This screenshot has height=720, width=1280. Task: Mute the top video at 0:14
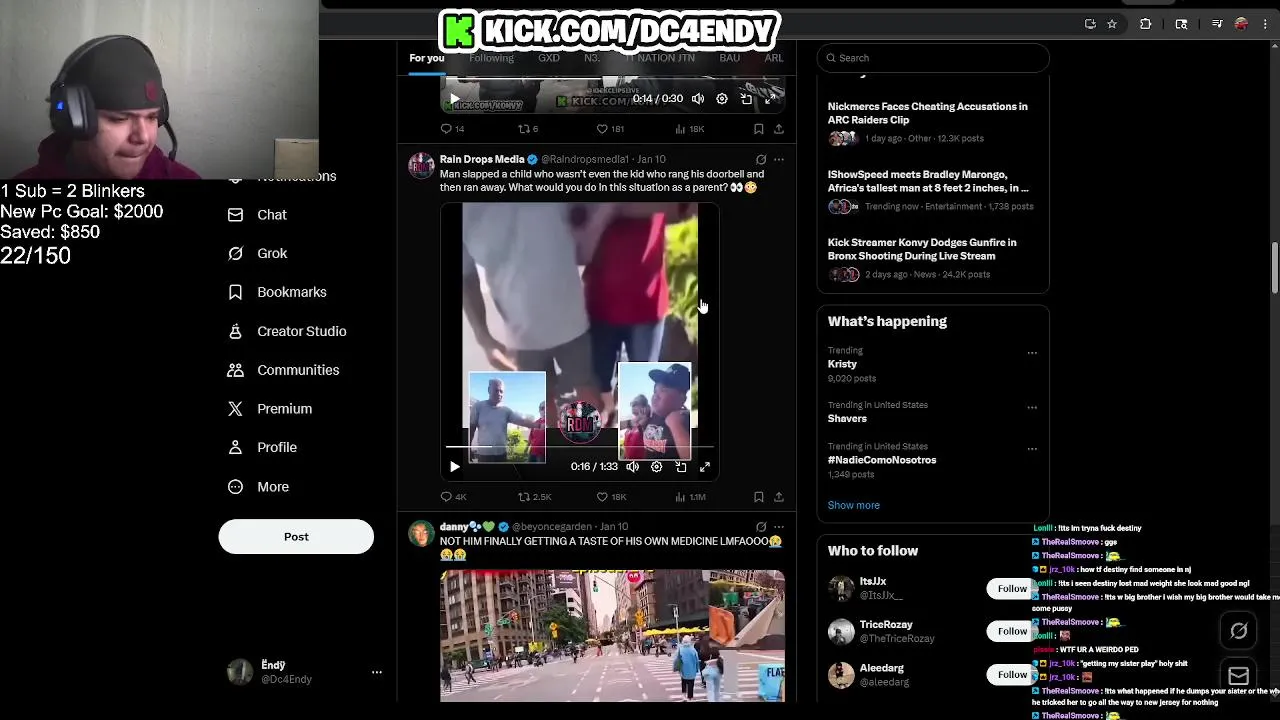pyautogui.click(x=698, y=99)
